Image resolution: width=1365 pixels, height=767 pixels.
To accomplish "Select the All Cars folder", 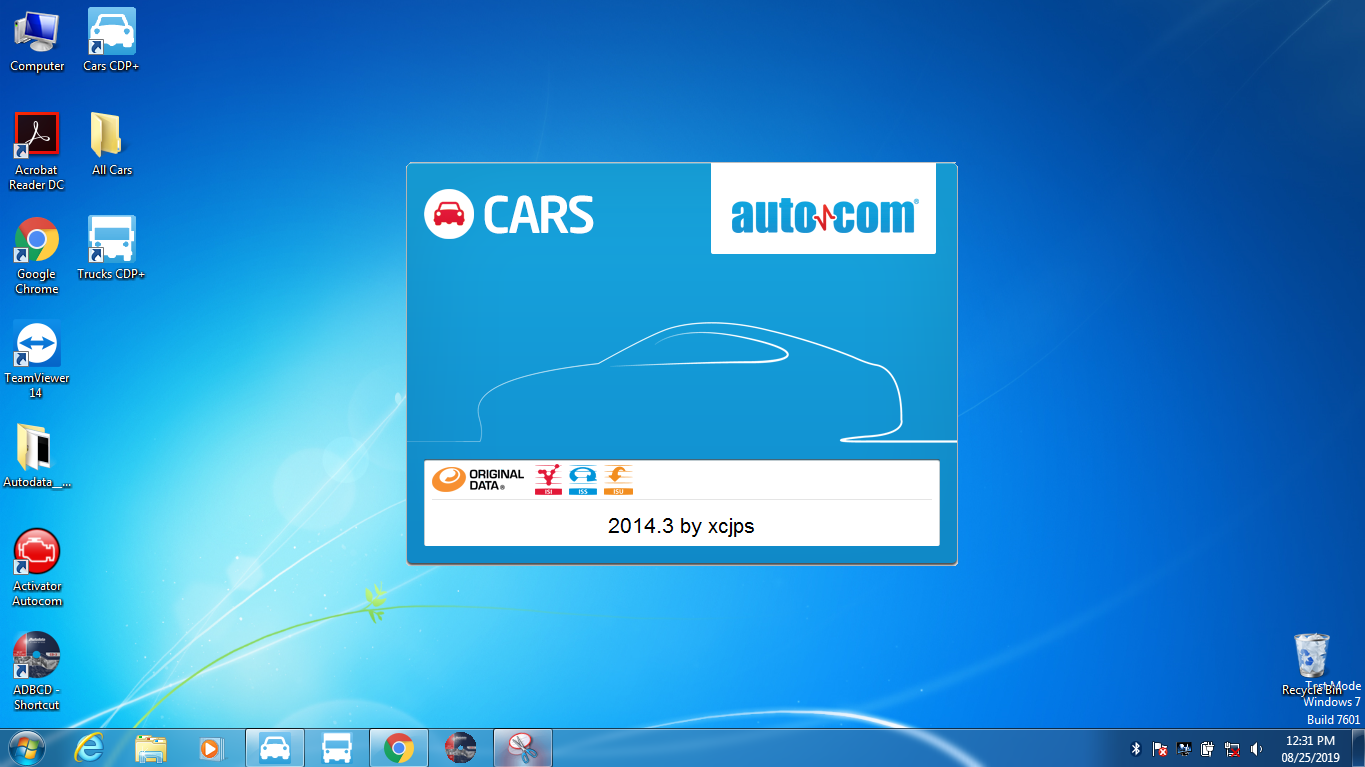I will pyautogui.click(x=111, y=145).
